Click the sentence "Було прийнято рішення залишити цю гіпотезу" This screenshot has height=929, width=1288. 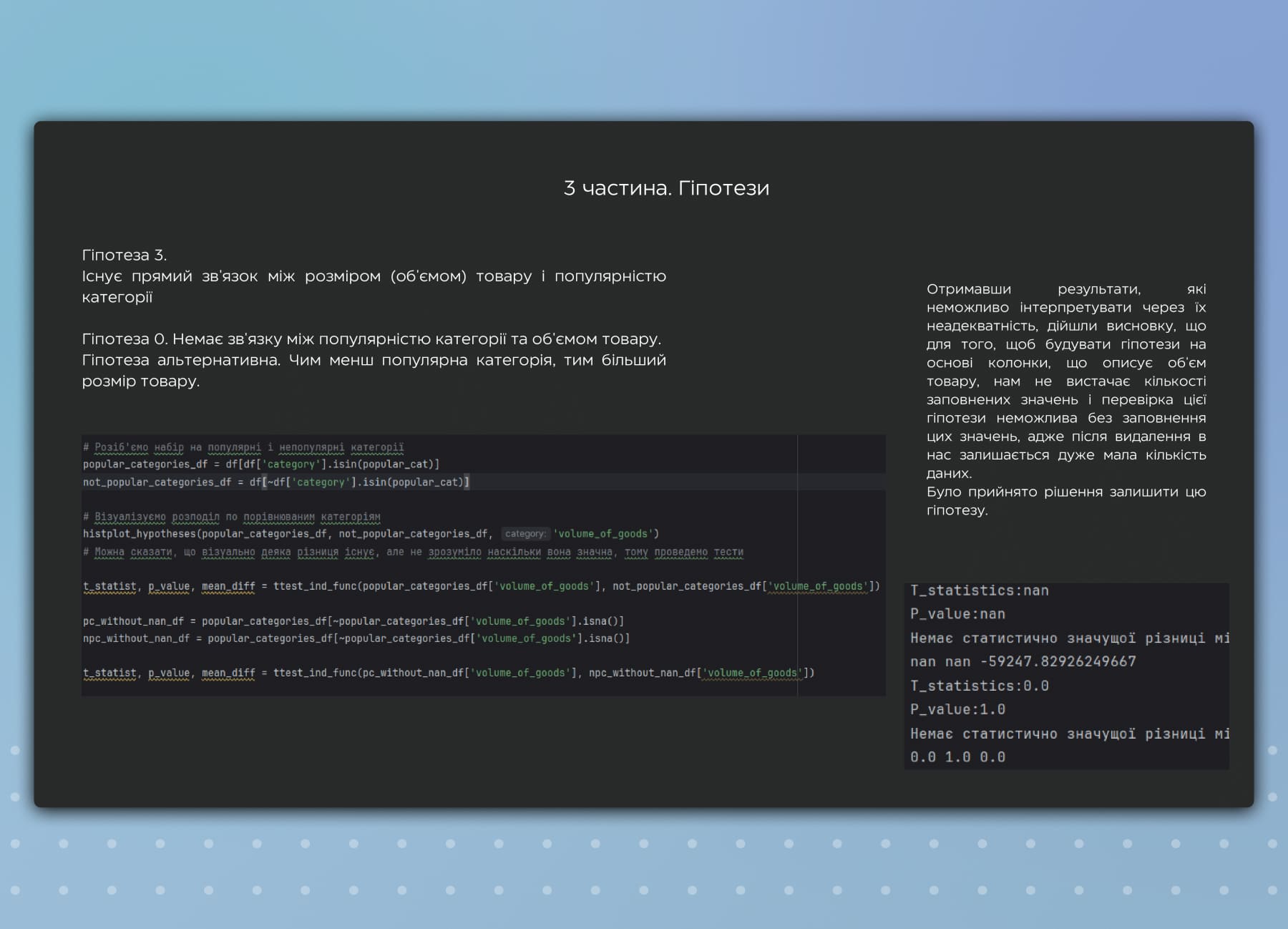1066,501
